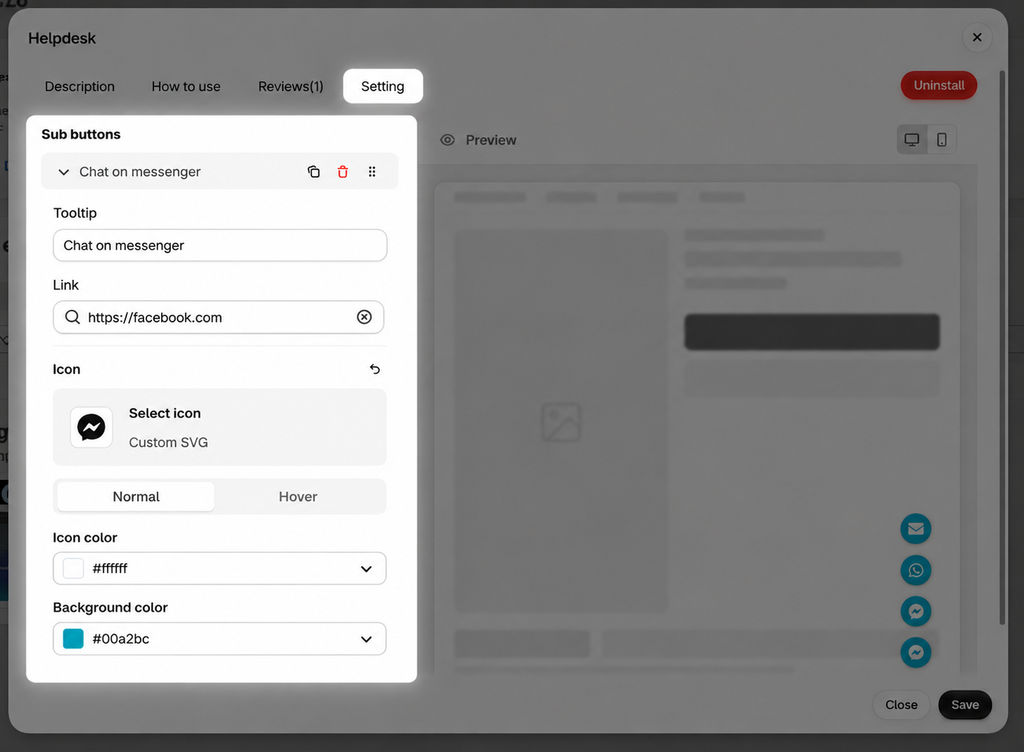Open the Description tab
Image resolution: width=1024 pixels, height=752 pixels.
[x=80, y=86]
